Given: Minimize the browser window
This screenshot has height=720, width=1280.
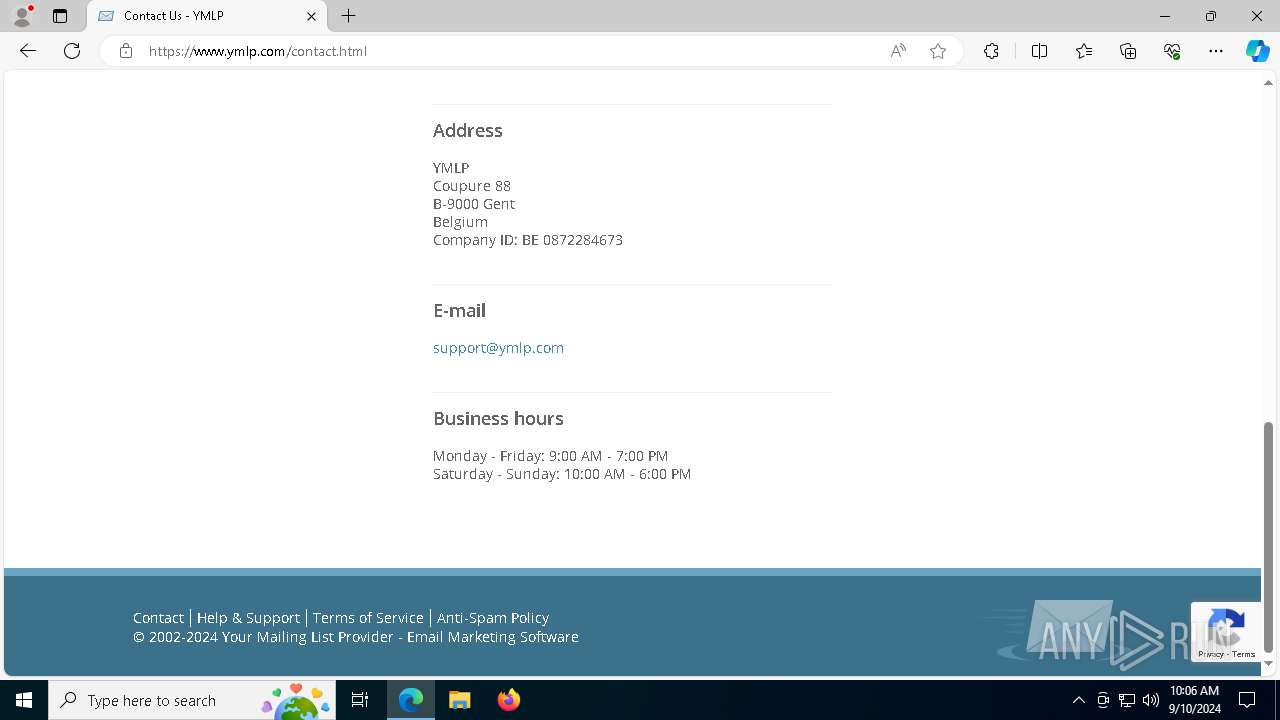Looking at the screenshot, I should click(1164, 16).
